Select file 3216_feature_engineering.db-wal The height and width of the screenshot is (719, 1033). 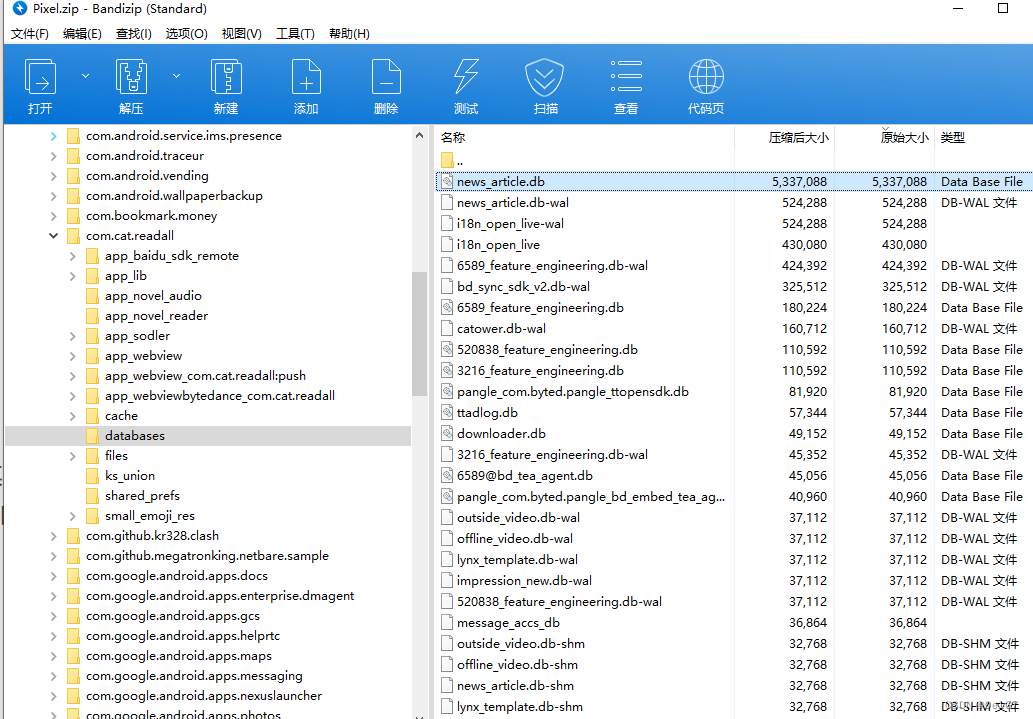[x=552, y=455]
